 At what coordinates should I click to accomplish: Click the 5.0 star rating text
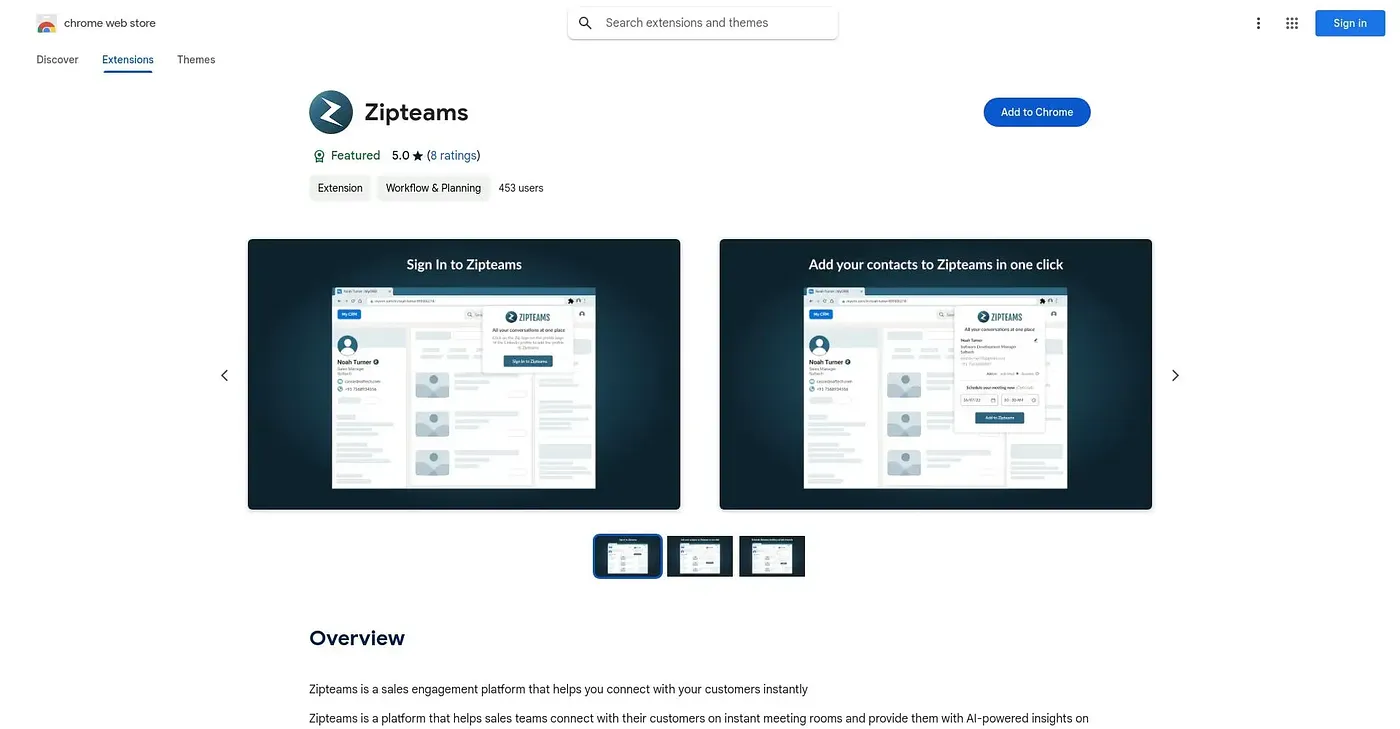tap(408, 156)
